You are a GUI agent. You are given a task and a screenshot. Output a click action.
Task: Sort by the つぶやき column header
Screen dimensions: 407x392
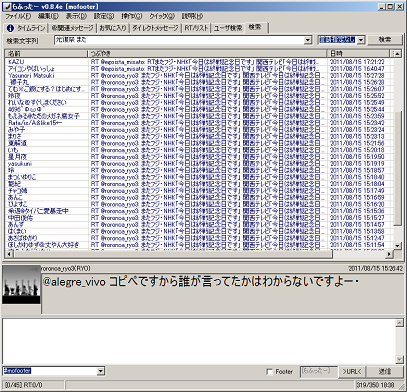[x=207, y=53]
